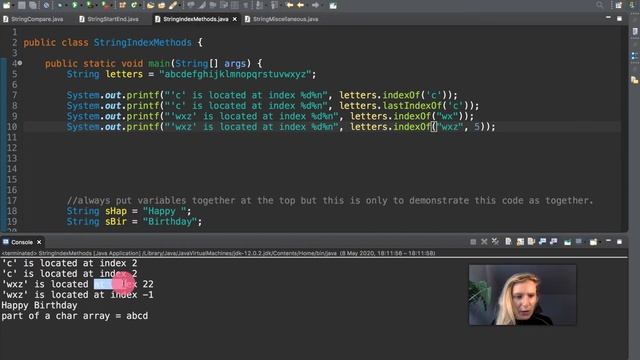Click the Pin Editor toolbar icon
This screenshot has width=640, height=360.
[x=333, y=5]
